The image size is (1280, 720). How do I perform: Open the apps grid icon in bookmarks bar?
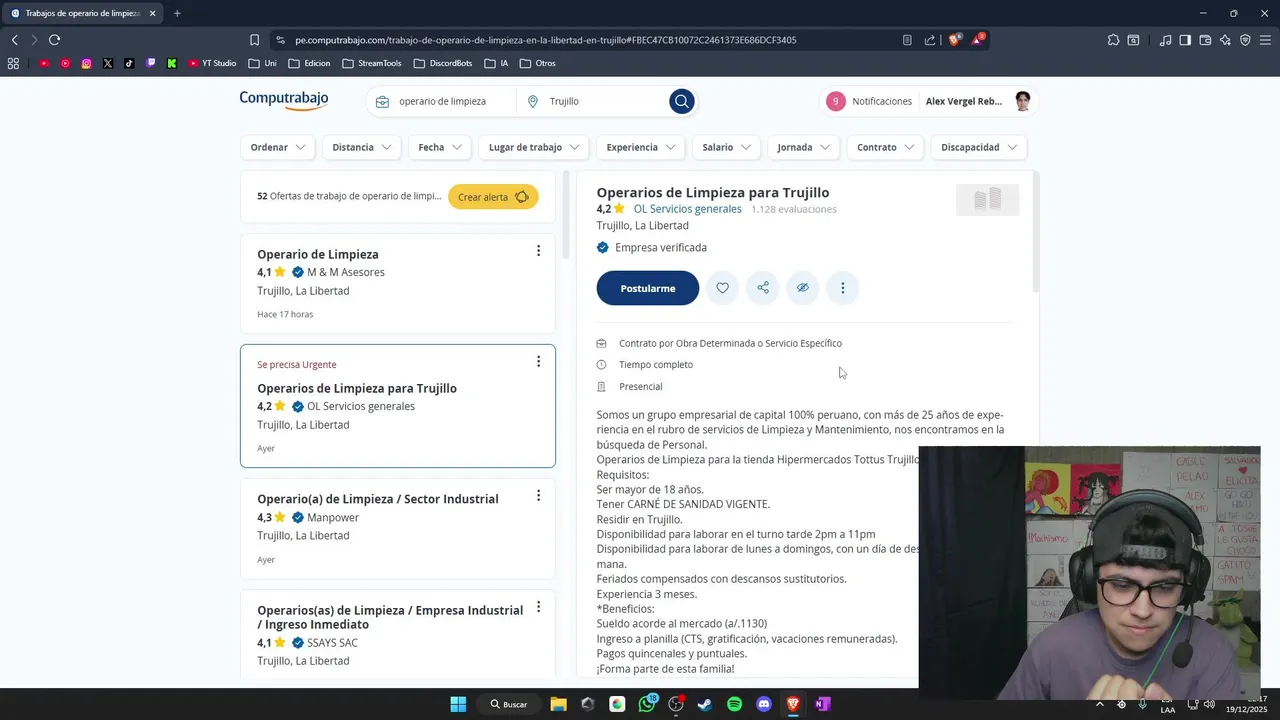click(13, 63)
